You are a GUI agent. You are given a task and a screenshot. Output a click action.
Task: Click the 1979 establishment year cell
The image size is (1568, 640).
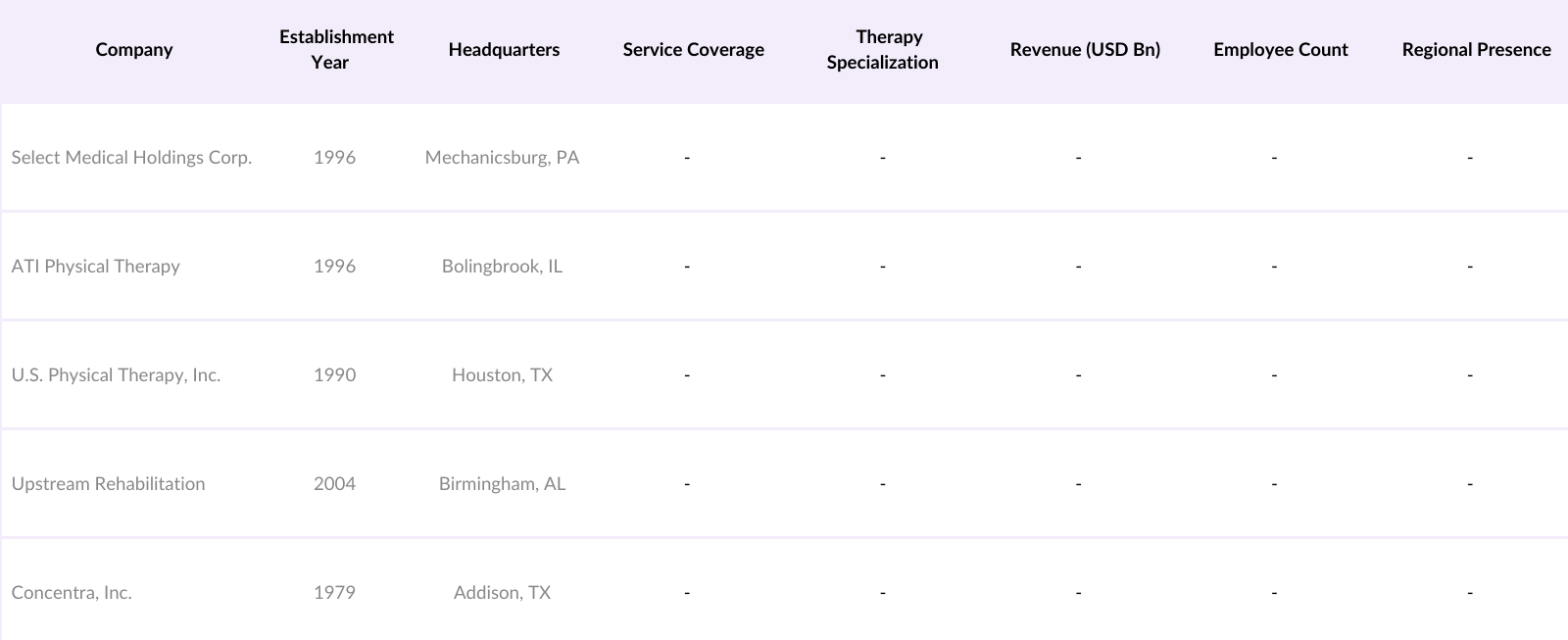[334, 593]
